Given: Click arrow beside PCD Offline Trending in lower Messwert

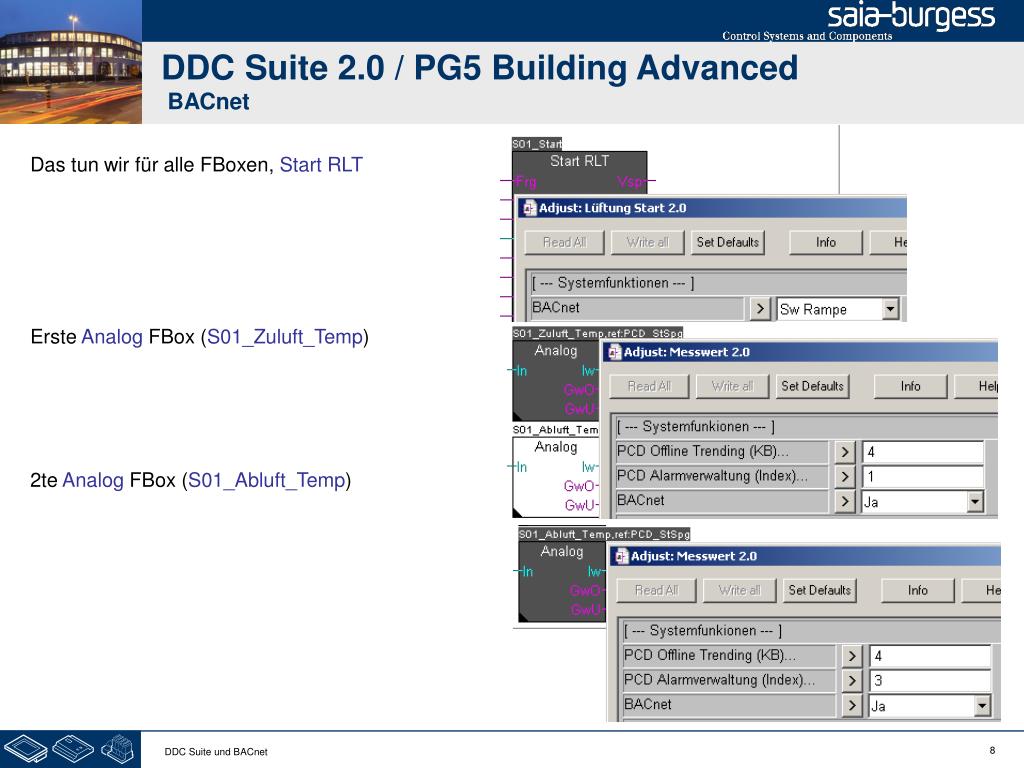Looking at the screenshot, I should 852,656.
